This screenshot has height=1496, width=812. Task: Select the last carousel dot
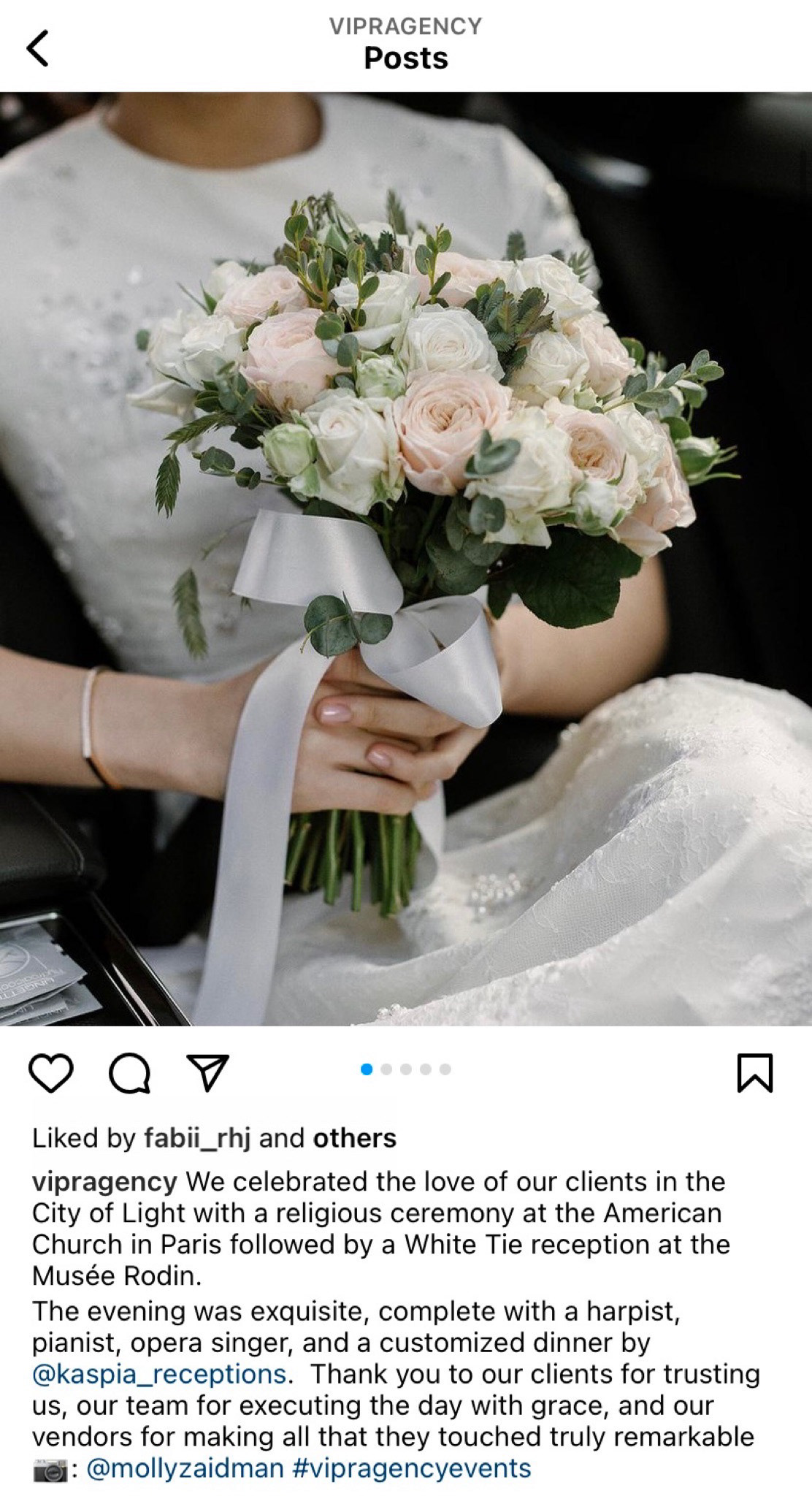445,1069
